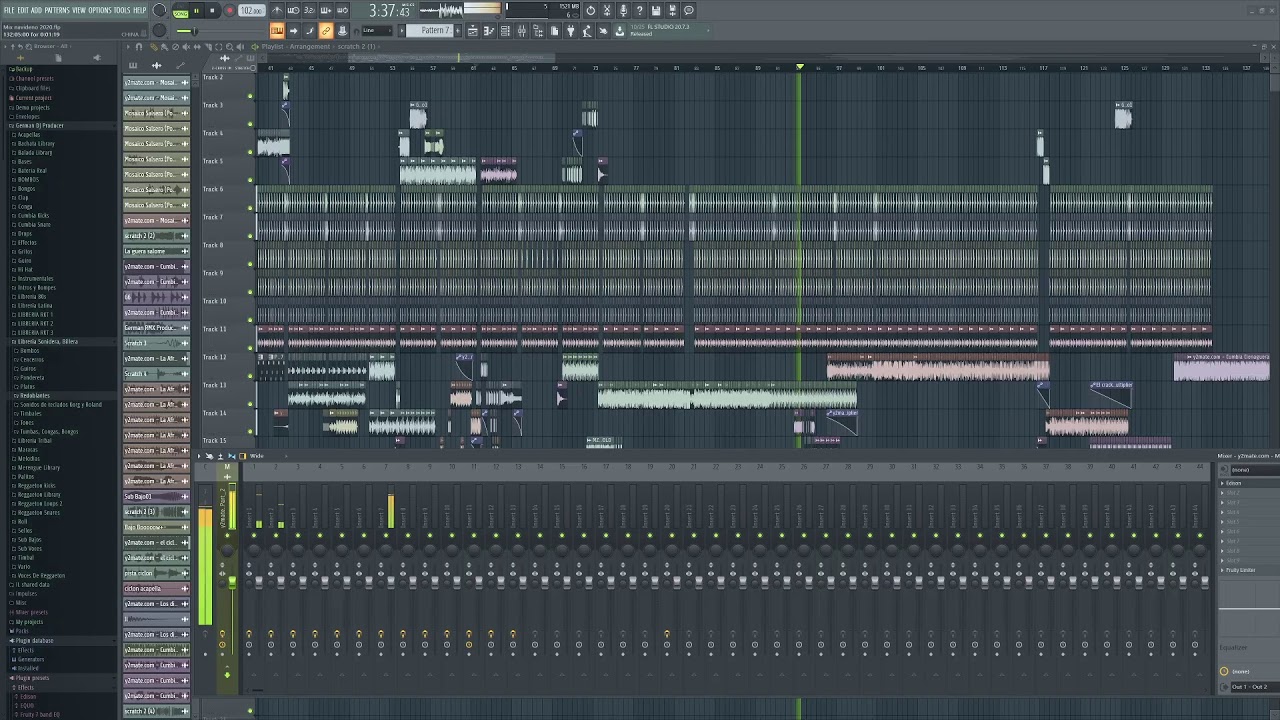Click the question mark help icon
1280x720 pixels.
[x=640, y=10]
